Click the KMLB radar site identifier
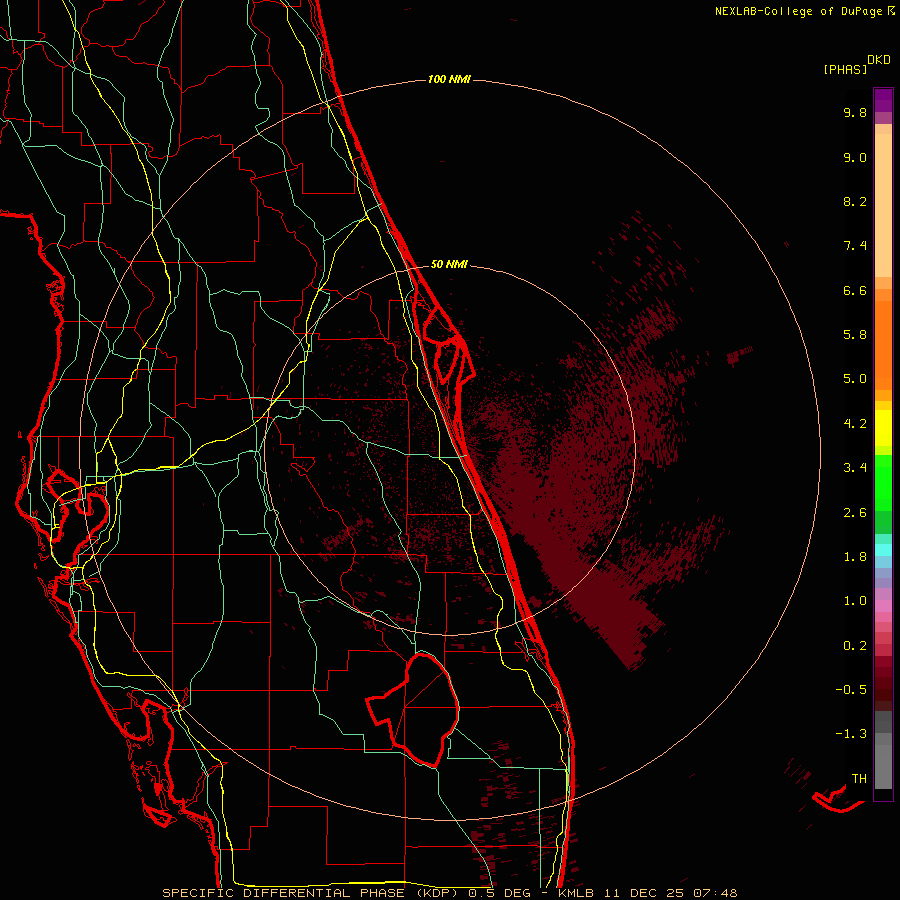The width and height of the screenshot is (900, 900). [576, 893]
